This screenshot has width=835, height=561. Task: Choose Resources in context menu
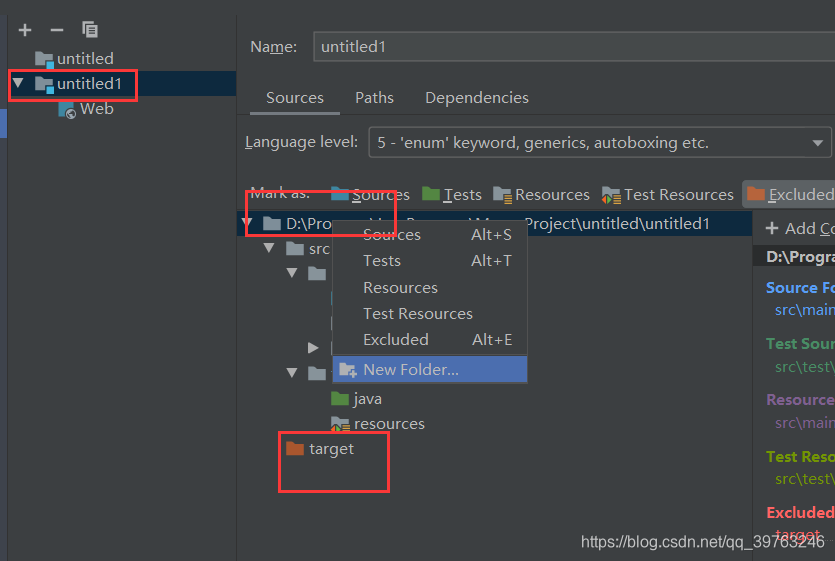pyautogui.click(x=430, y=288)
